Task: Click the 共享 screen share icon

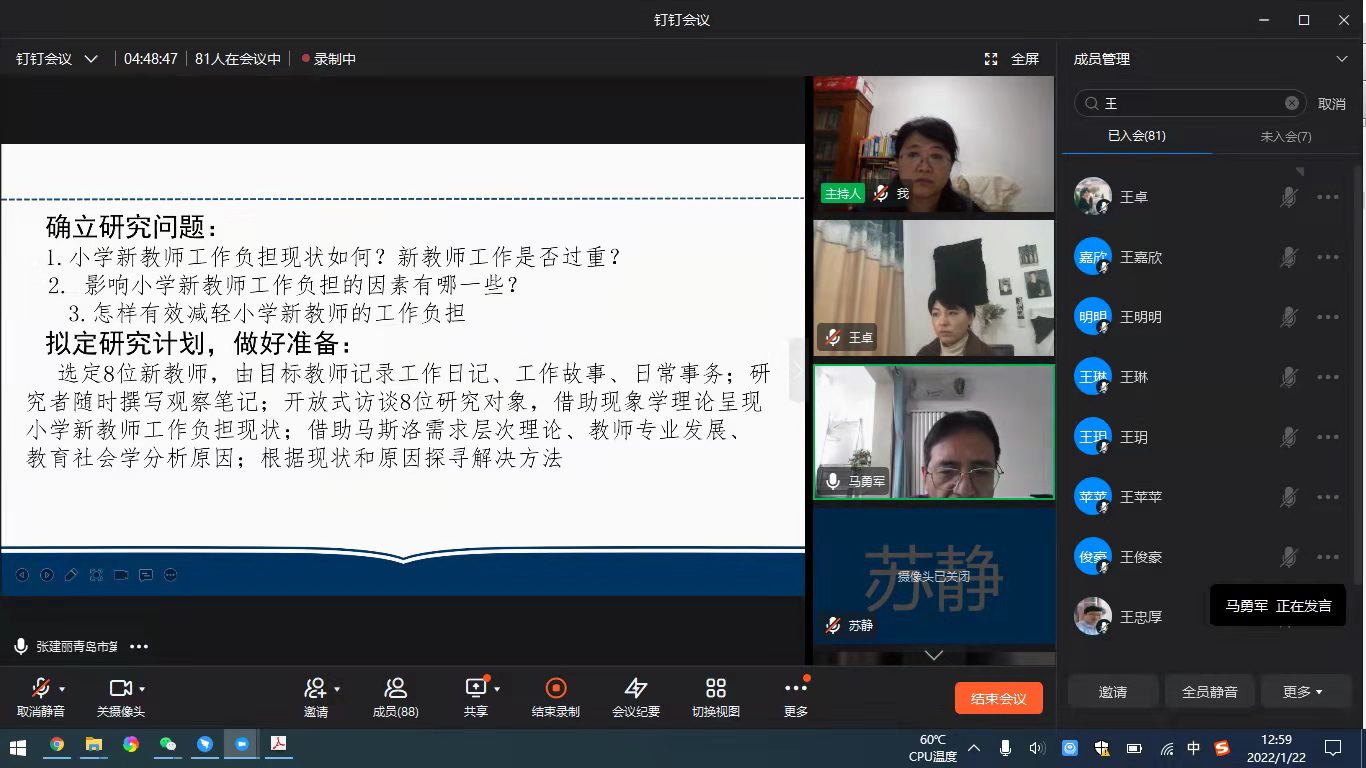Action: click(475, 689)
